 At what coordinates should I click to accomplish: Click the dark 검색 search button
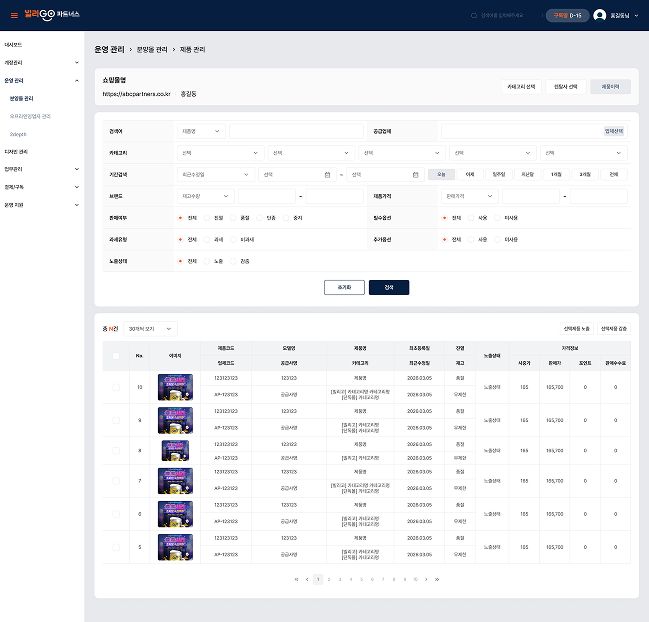click(x=389, y=288)
